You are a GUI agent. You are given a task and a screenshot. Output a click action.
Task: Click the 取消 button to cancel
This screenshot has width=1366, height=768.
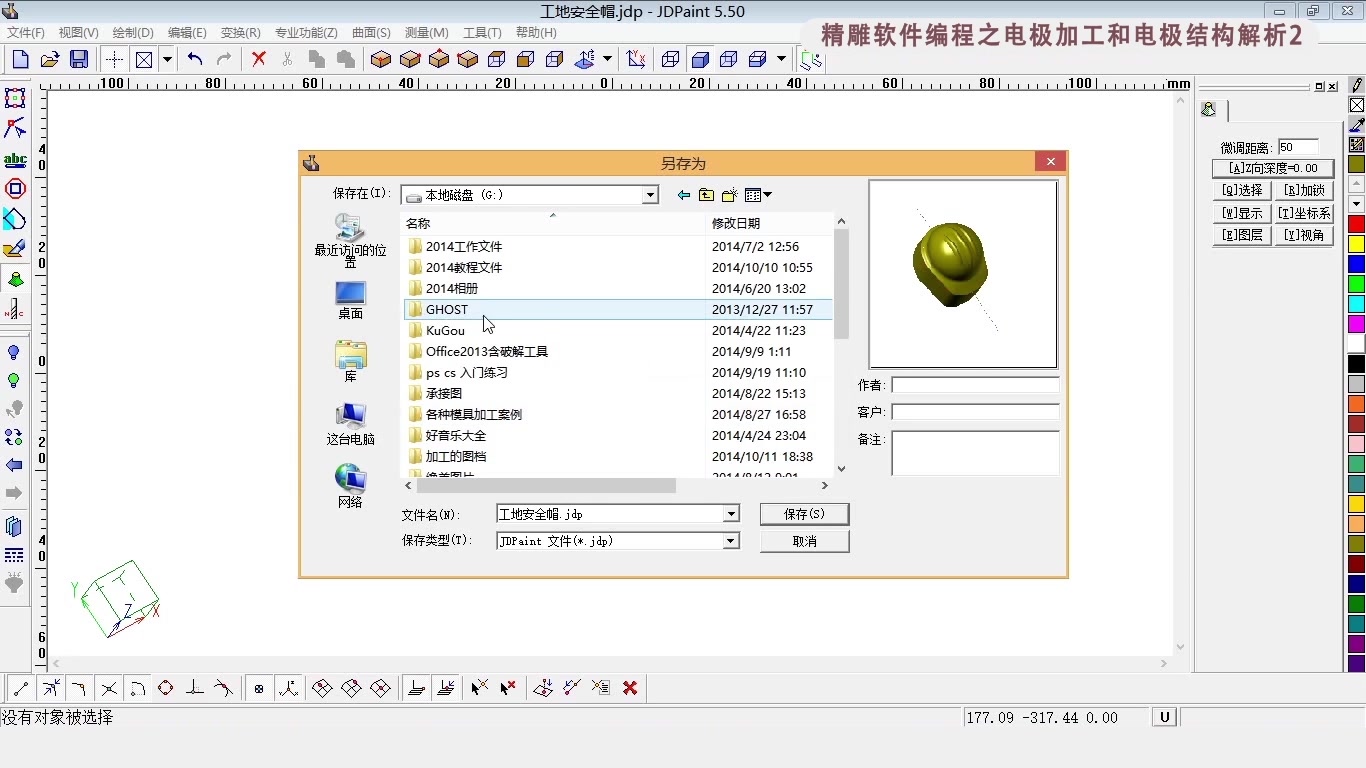click(804, 540)
